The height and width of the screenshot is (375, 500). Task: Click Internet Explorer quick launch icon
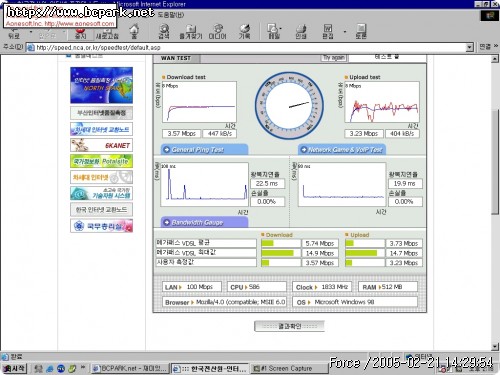(50, 369)
